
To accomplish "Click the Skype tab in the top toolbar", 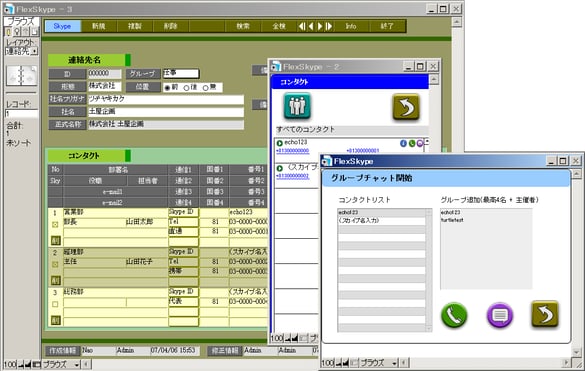I will pos(63,26).
